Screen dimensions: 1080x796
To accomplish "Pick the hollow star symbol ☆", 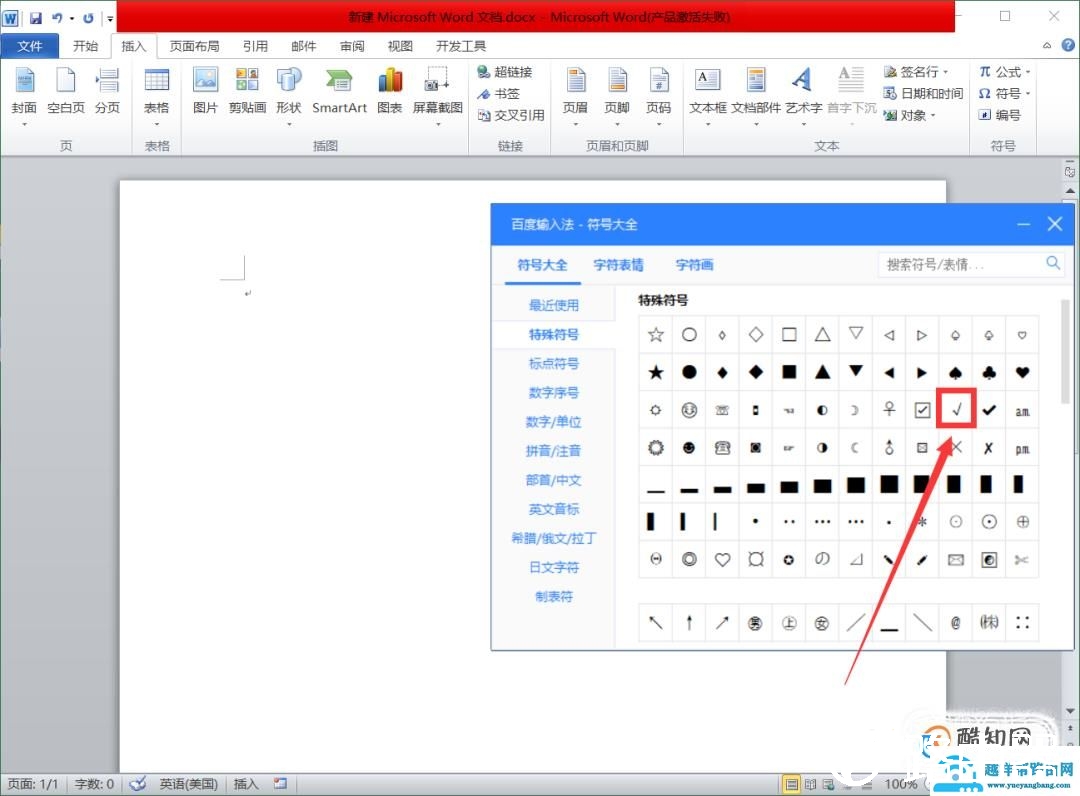I will (x=656, y=335).
